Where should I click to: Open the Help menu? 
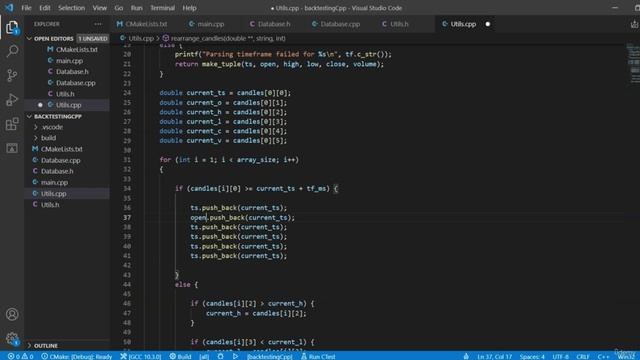click(x=189, y=8)
